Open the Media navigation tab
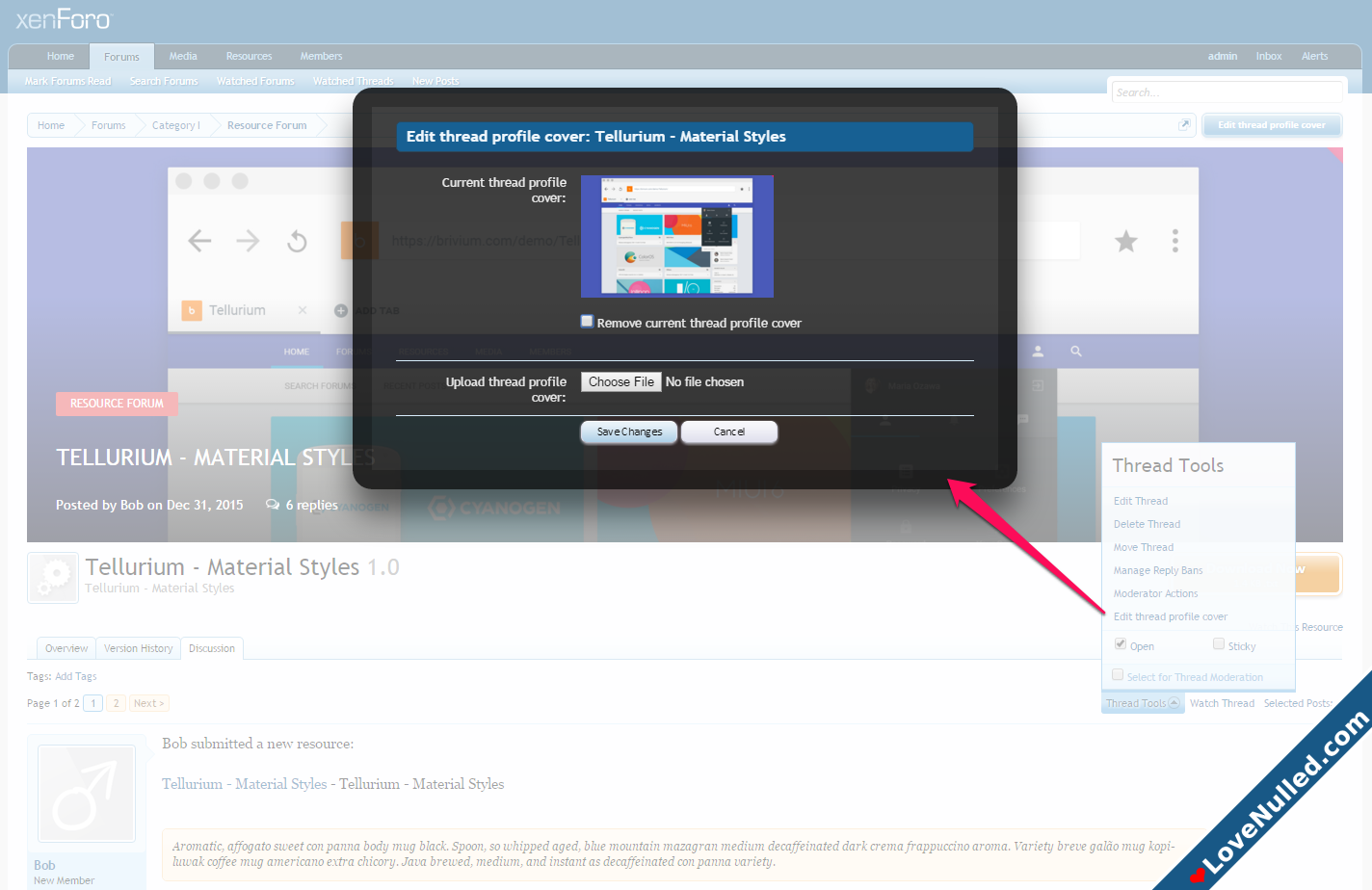The image size is (1372, 890). tap(183, 56)
